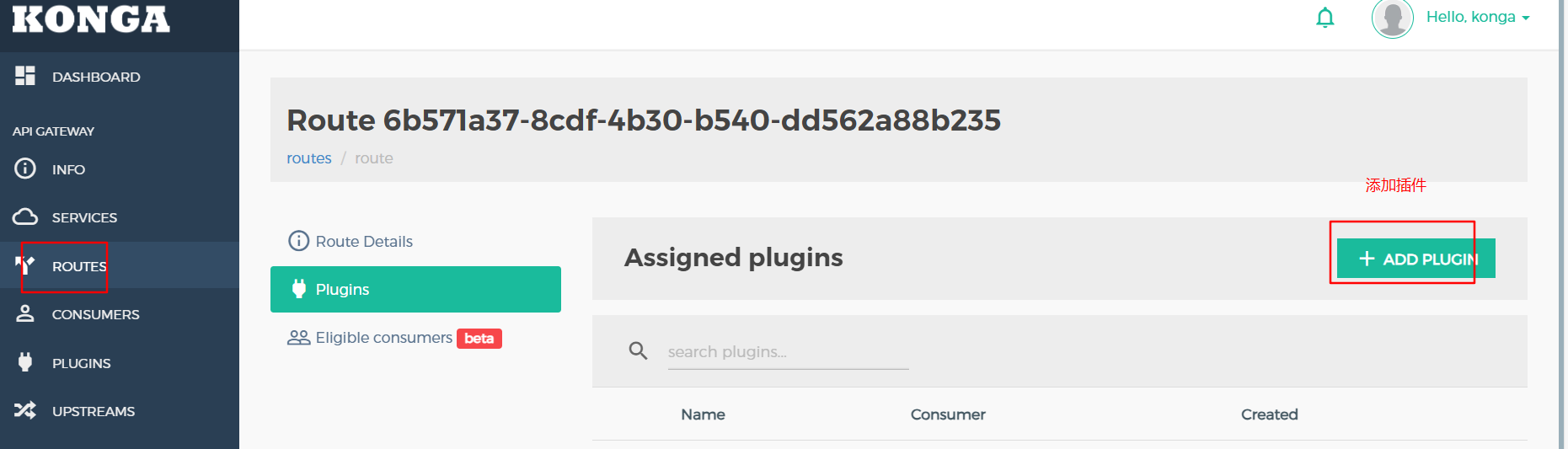Sort by the Name column header
This screenshot has height=449, width=1568.
click(703, 414)
